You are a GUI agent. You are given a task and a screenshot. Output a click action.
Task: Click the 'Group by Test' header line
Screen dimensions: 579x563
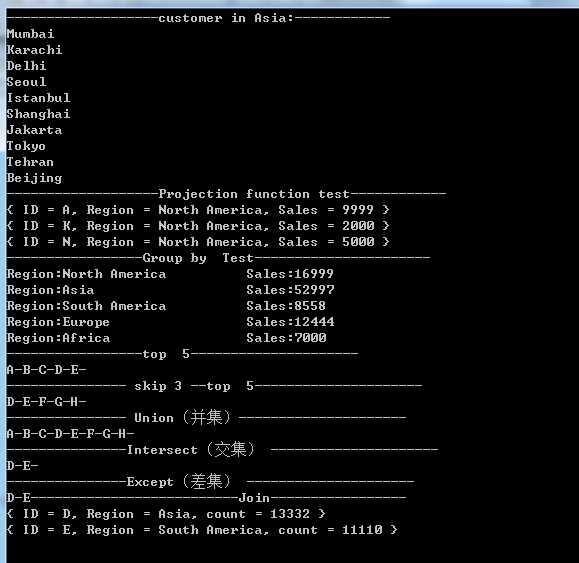tap(218, 258)
